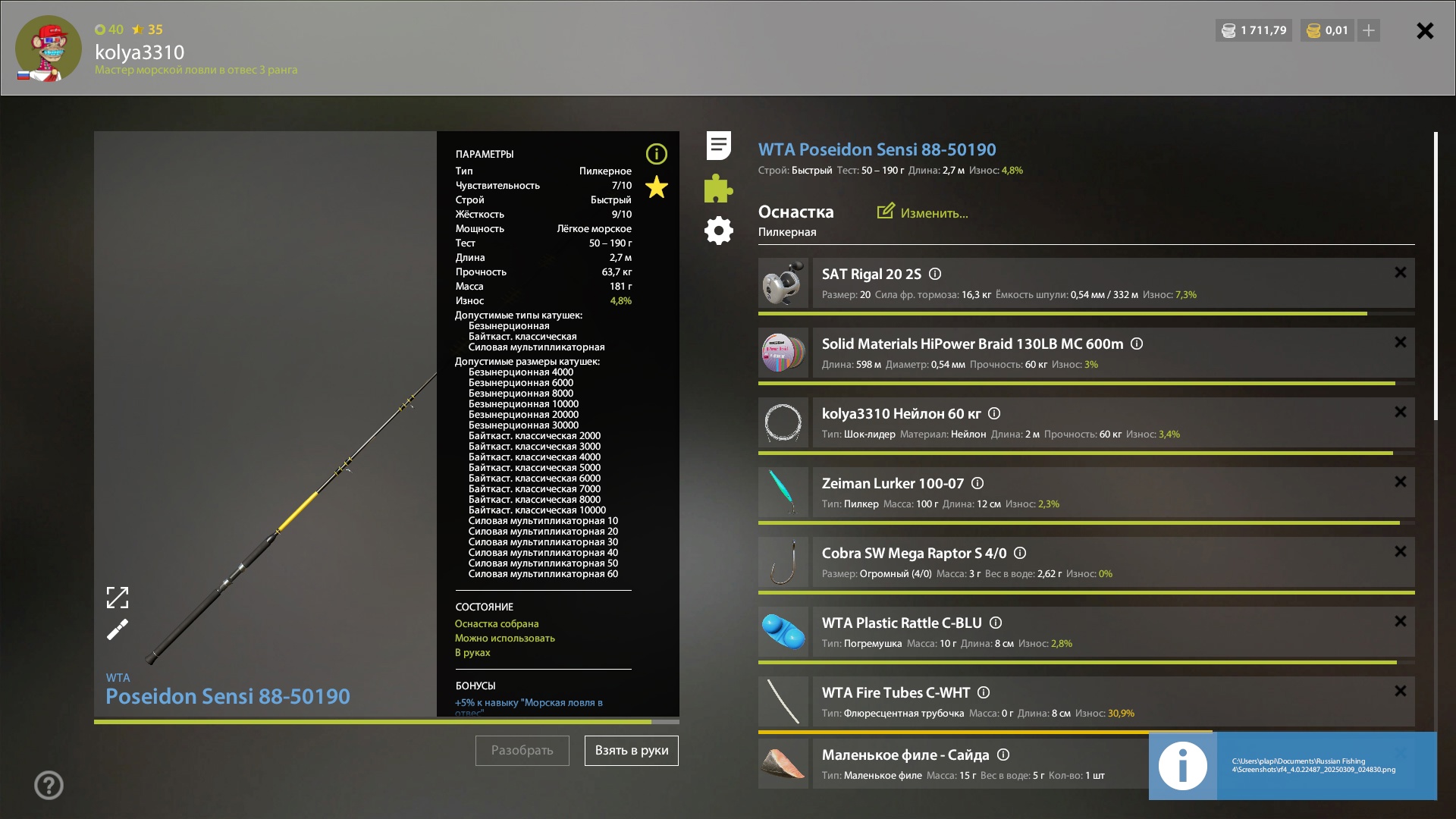Click Изменить rig edit link
The image size is (1456, 819).
point(923,212)
